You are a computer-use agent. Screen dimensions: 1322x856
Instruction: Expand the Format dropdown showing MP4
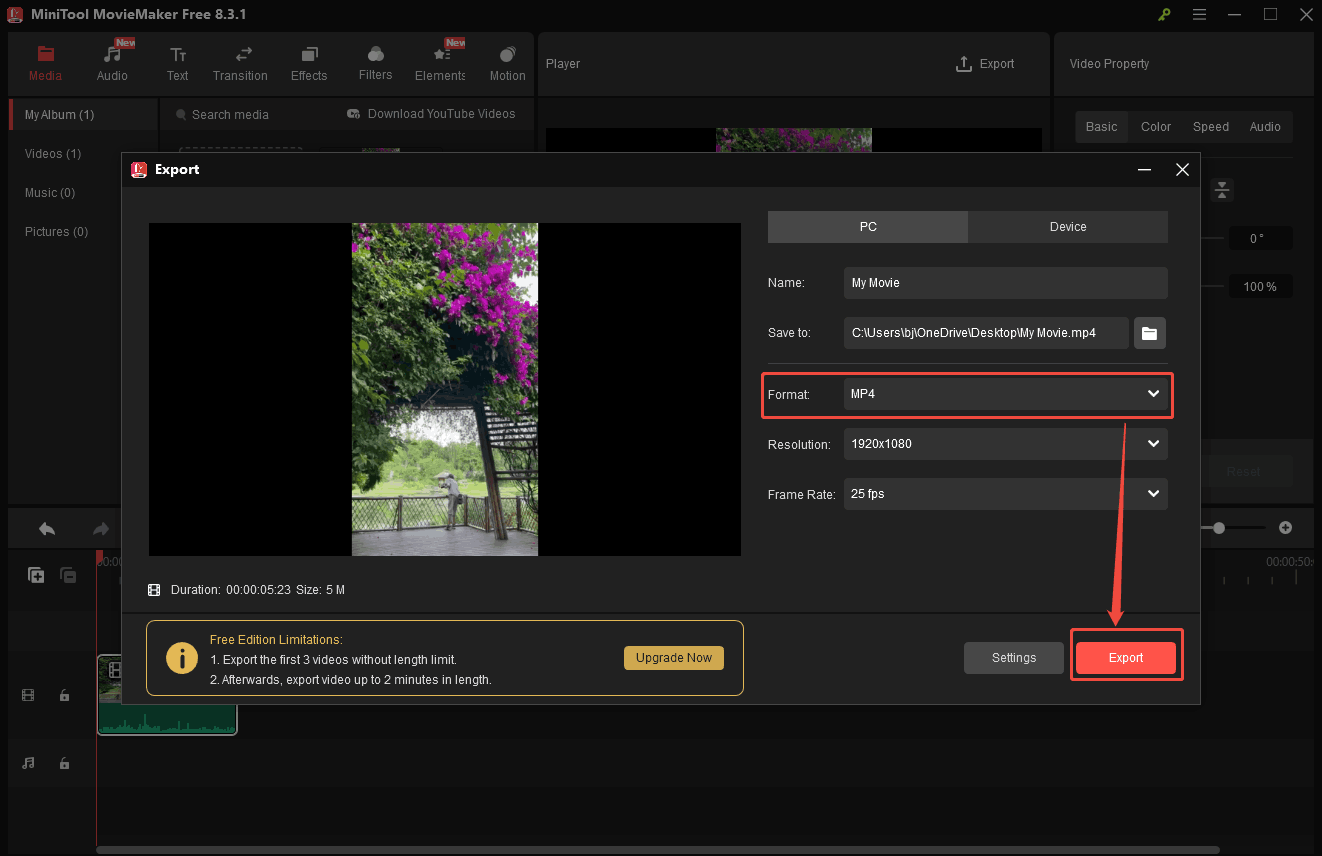[1005, 394]
